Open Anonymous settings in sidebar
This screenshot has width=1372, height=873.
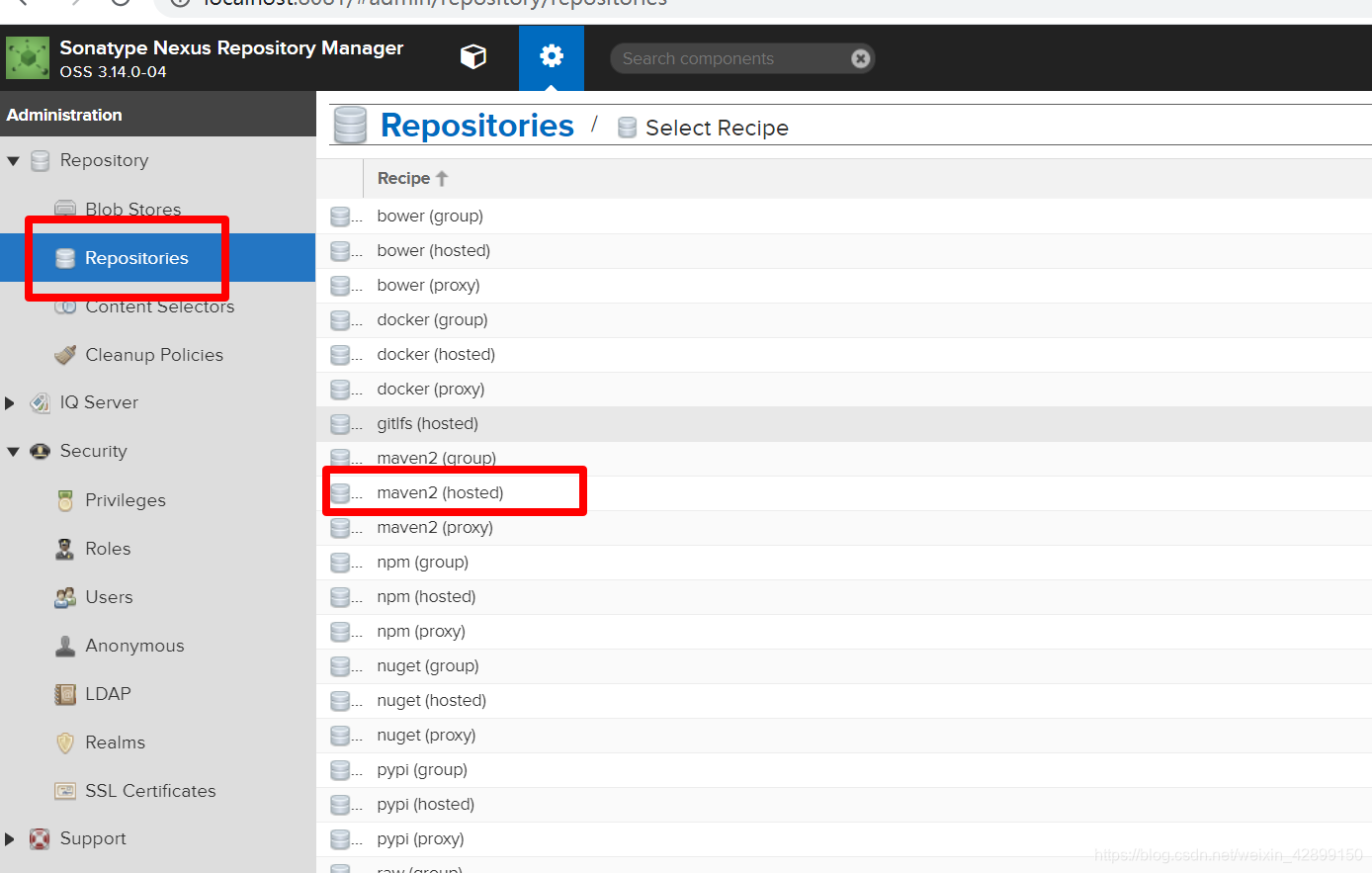tap(134, 646)
